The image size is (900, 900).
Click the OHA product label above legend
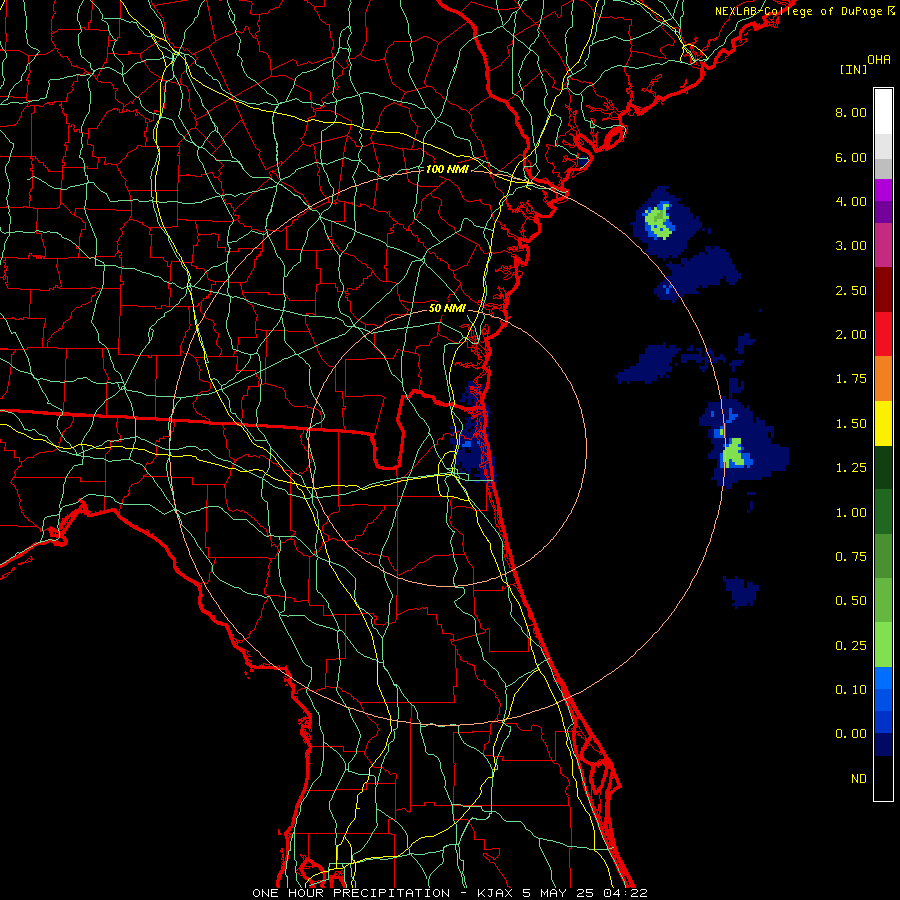[x=879, y=60]
